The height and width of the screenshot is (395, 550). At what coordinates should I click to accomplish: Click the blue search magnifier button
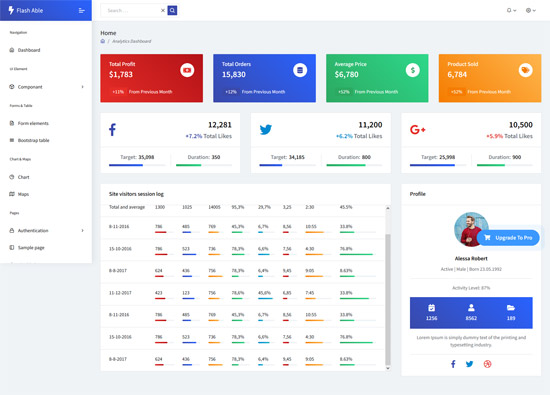(x=172, y=11)
